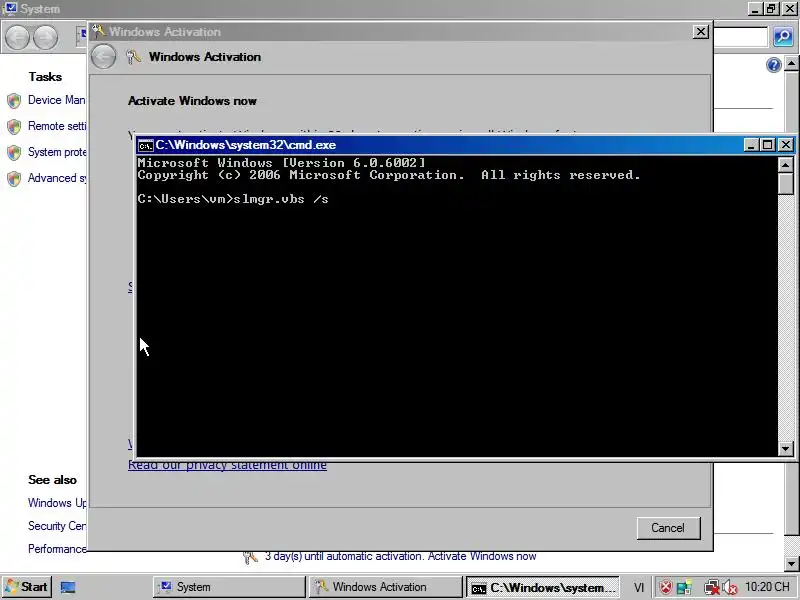This screenshot has height=600, width=800.
Task: Click System window scrollbar up arrow
Action: 791,64
